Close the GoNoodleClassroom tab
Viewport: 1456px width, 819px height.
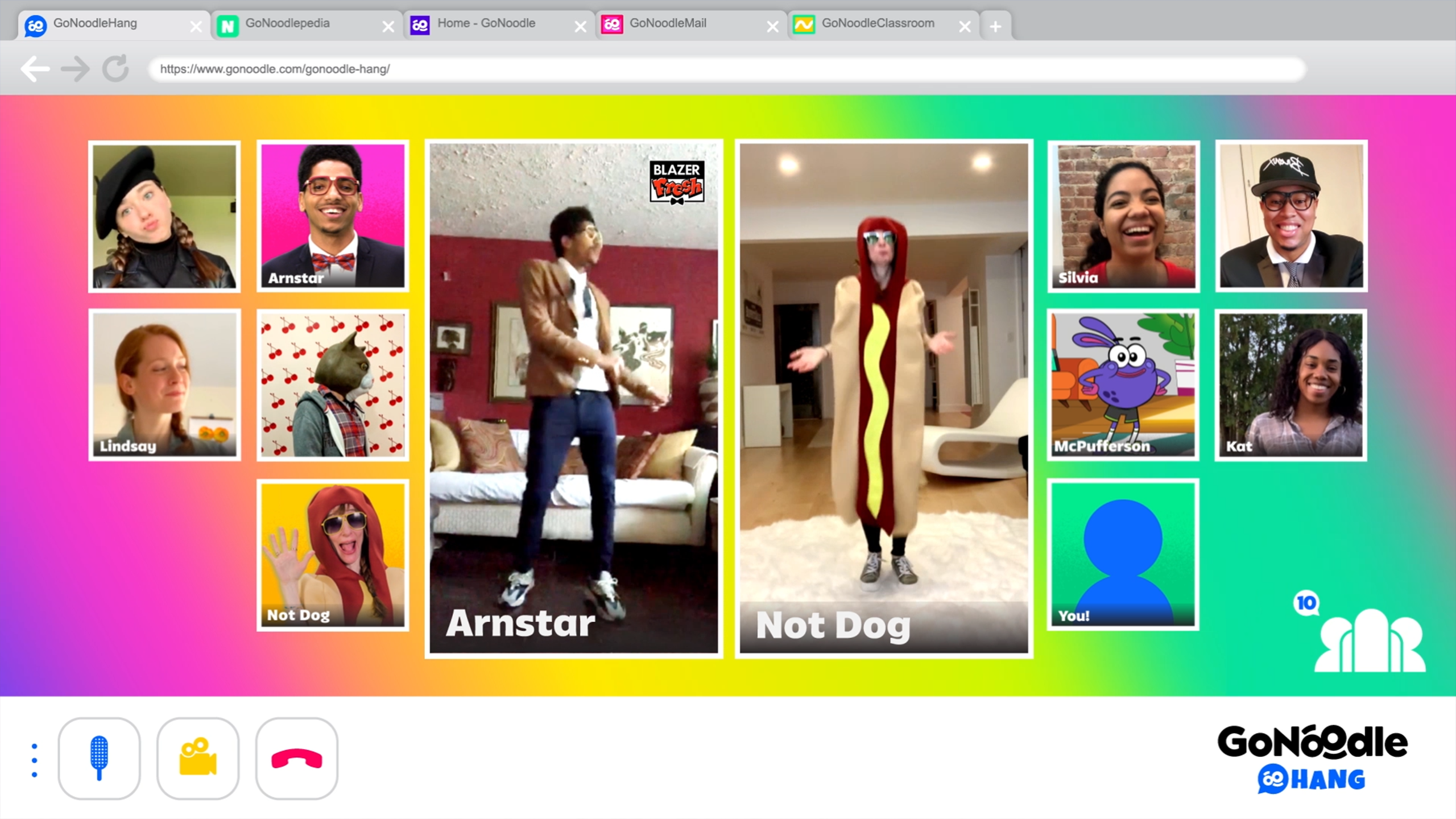coord(965,26)
